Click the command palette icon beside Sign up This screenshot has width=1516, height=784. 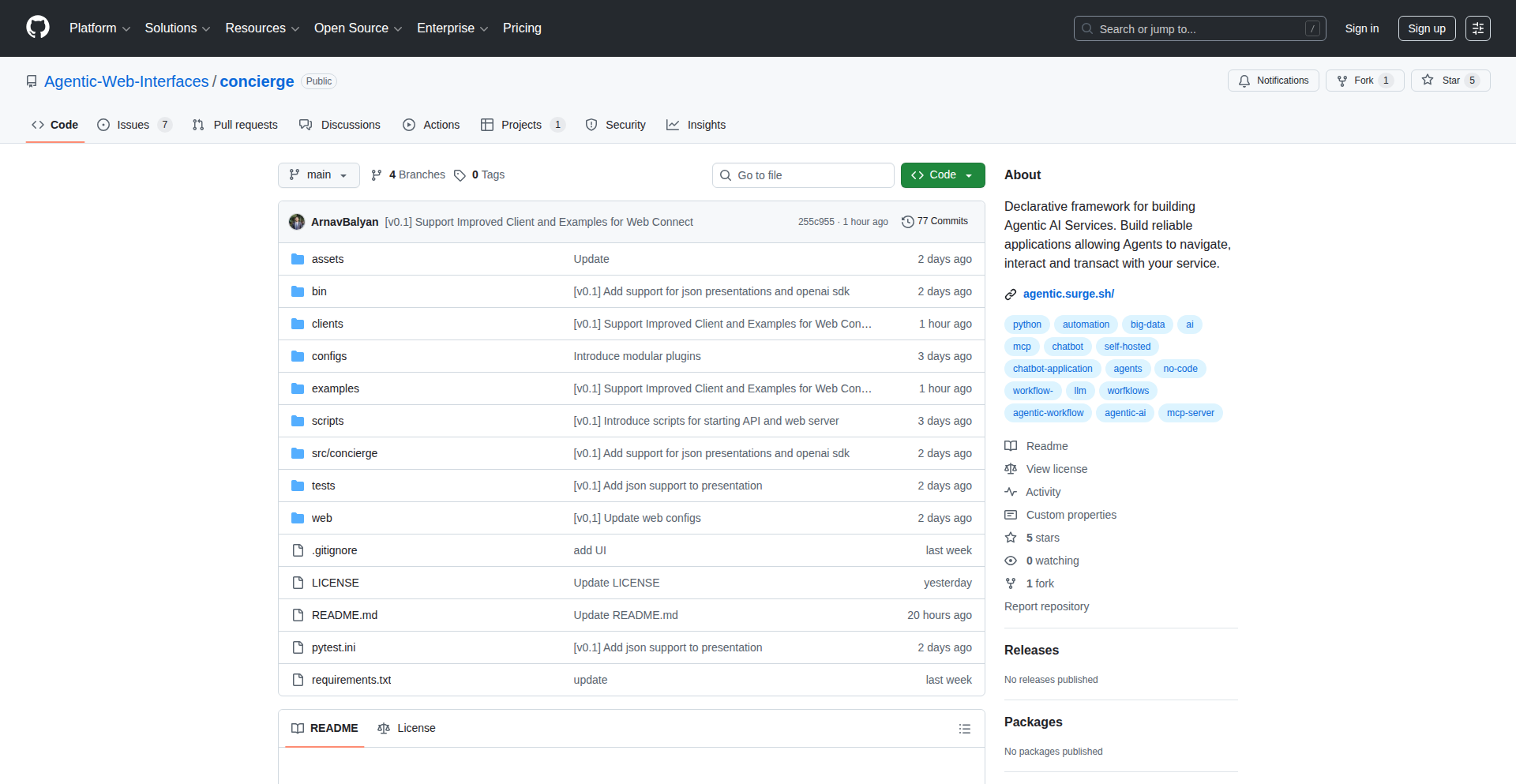pyautogui.click(x=1477, y=28)
